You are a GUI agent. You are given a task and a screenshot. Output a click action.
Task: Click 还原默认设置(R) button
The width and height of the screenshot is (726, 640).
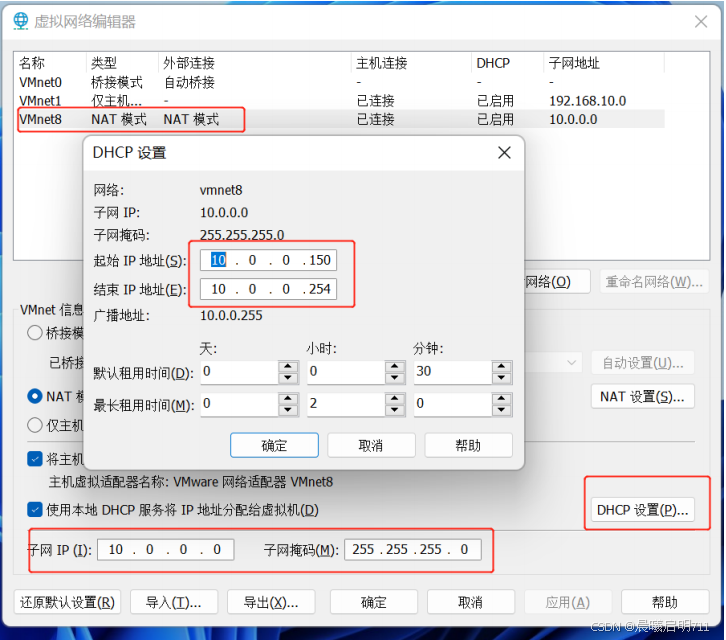coord(68,602)
